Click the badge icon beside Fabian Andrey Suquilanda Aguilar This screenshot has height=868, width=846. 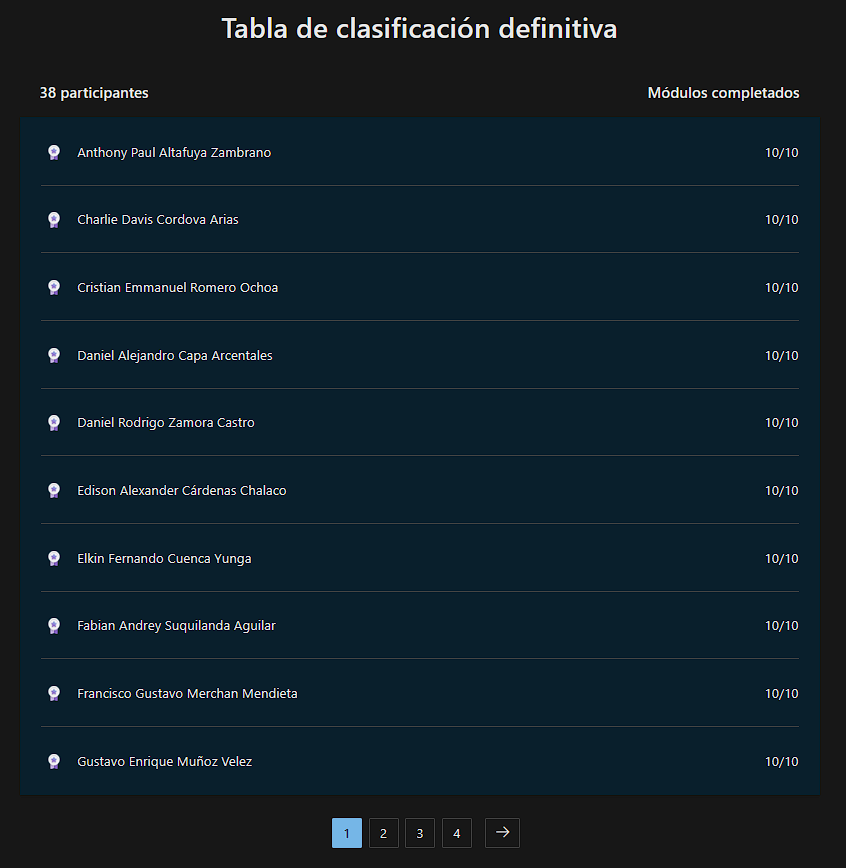point(54,626)
